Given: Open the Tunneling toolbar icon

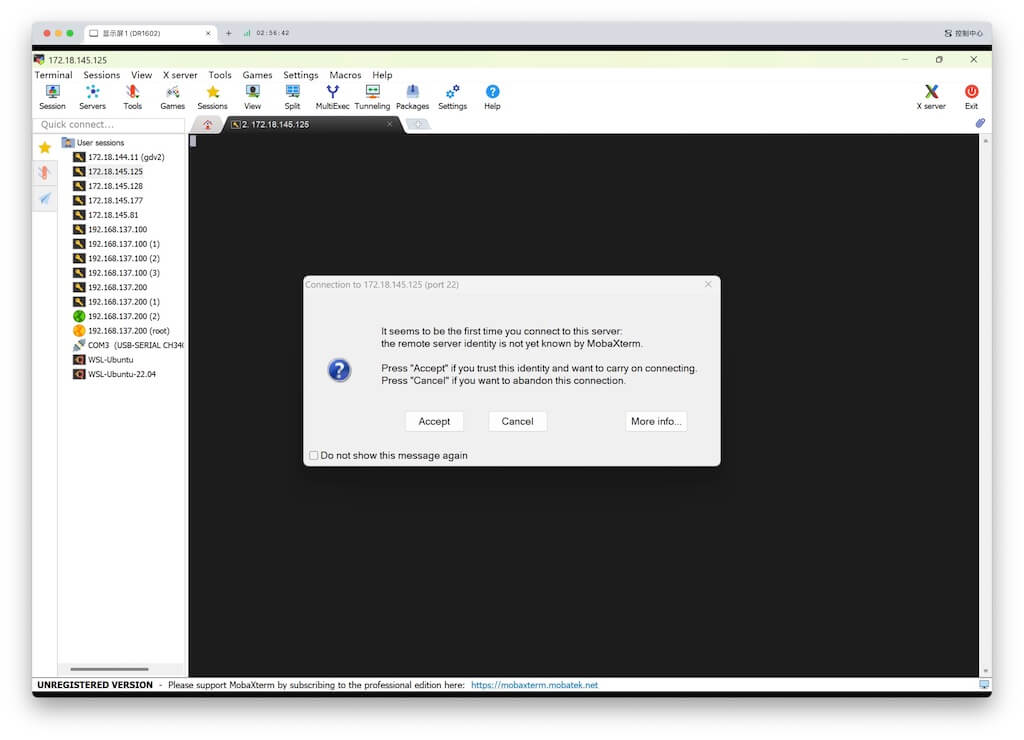Looking at the screenshot, I should [372, 96].
